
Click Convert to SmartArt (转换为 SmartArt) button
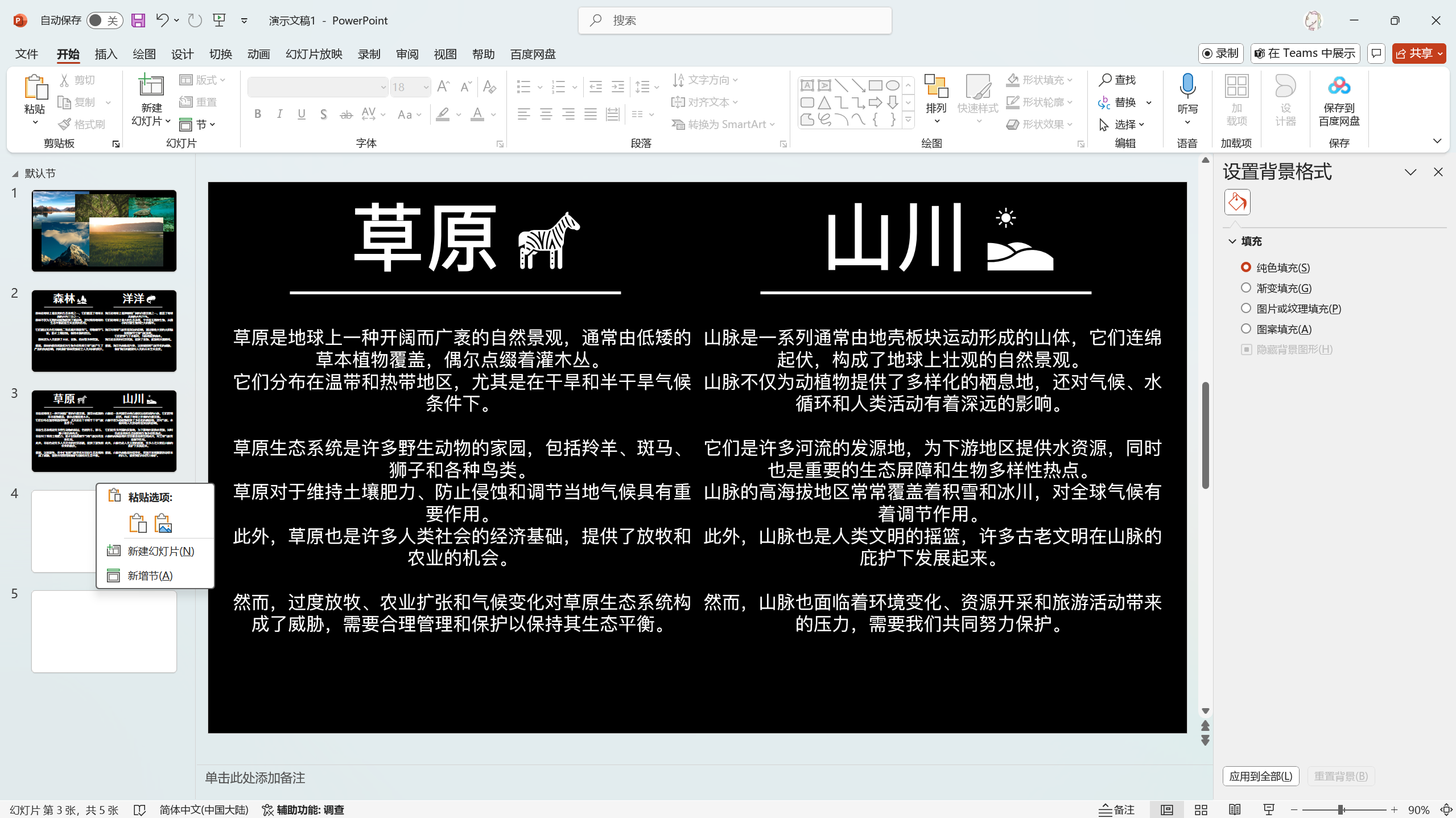click(x=723, y=124)
